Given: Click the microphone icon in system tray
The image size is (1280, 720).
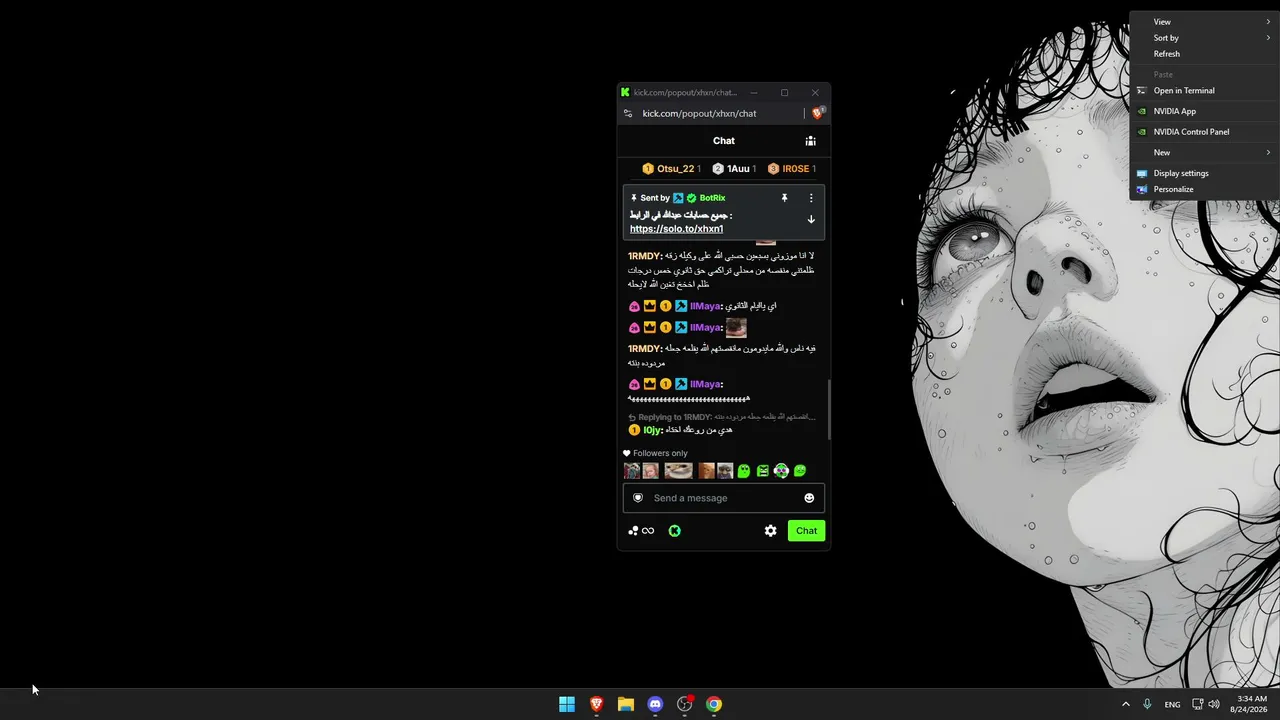Looking at the screenshot, I should [x=1148, y=704].
